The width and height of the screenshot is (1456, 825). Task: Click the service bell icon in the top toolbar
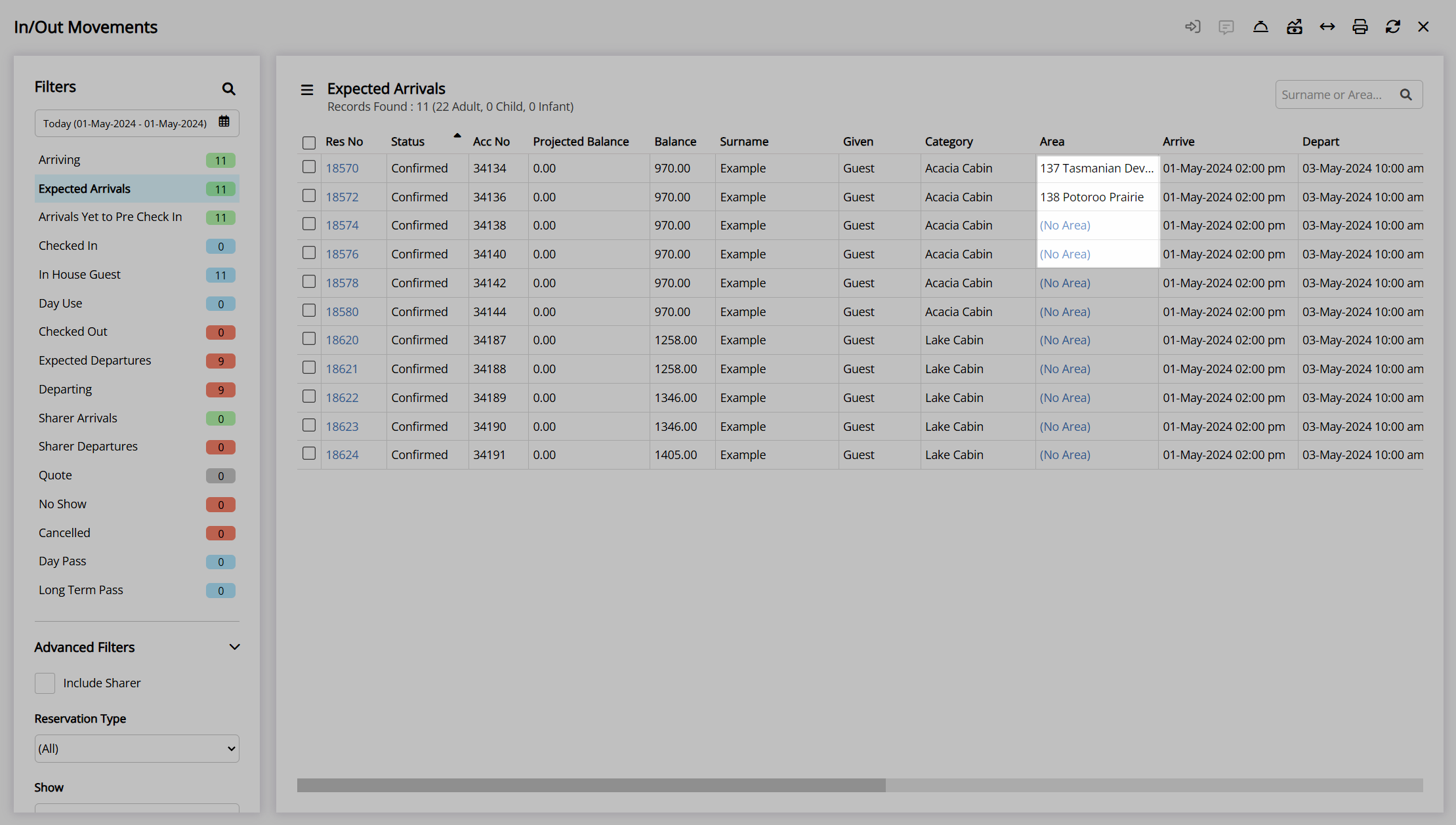1260,27
